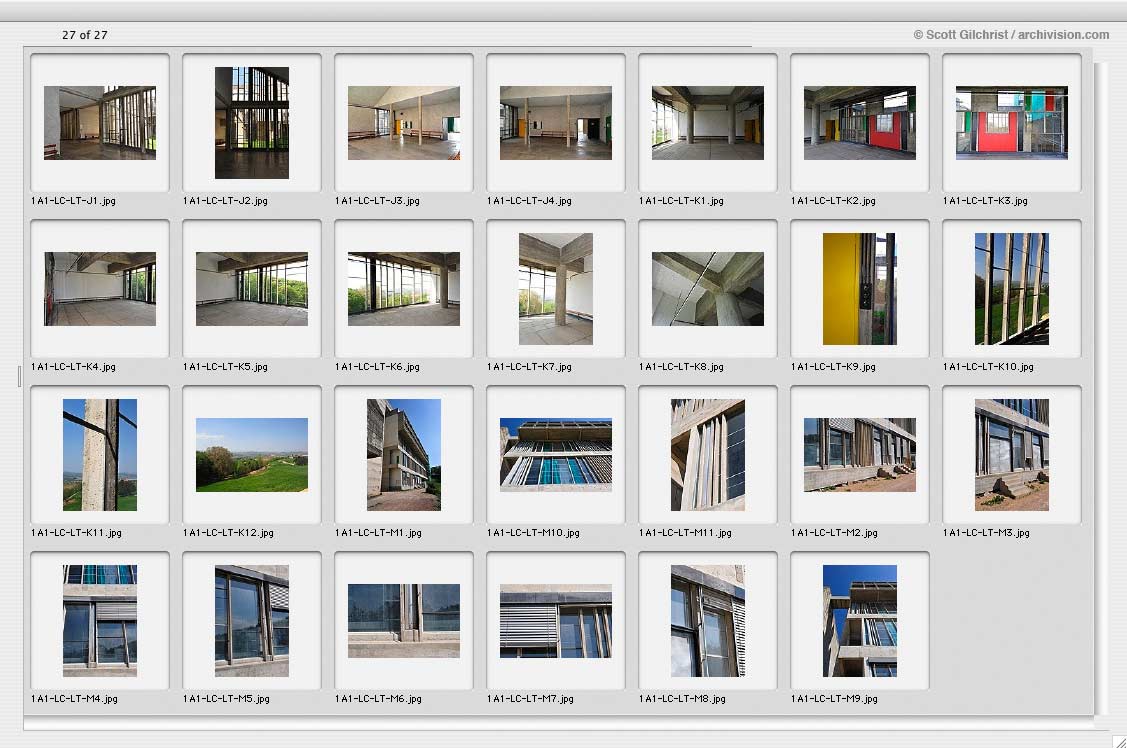Select the 1A1-LC-LT-M10.jpg thumbnail
This screenshot has width=1127, height=748.
(x=556, y=455)
